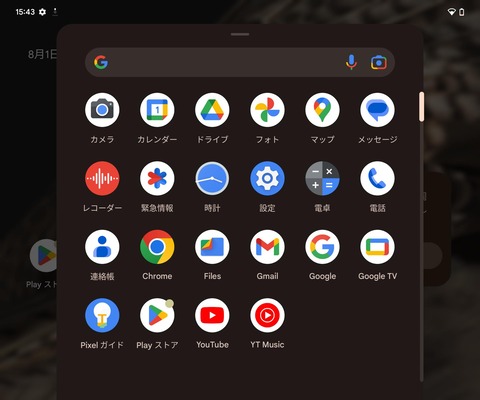Open the 緊急情報 emergency info app

click(157, 178)
